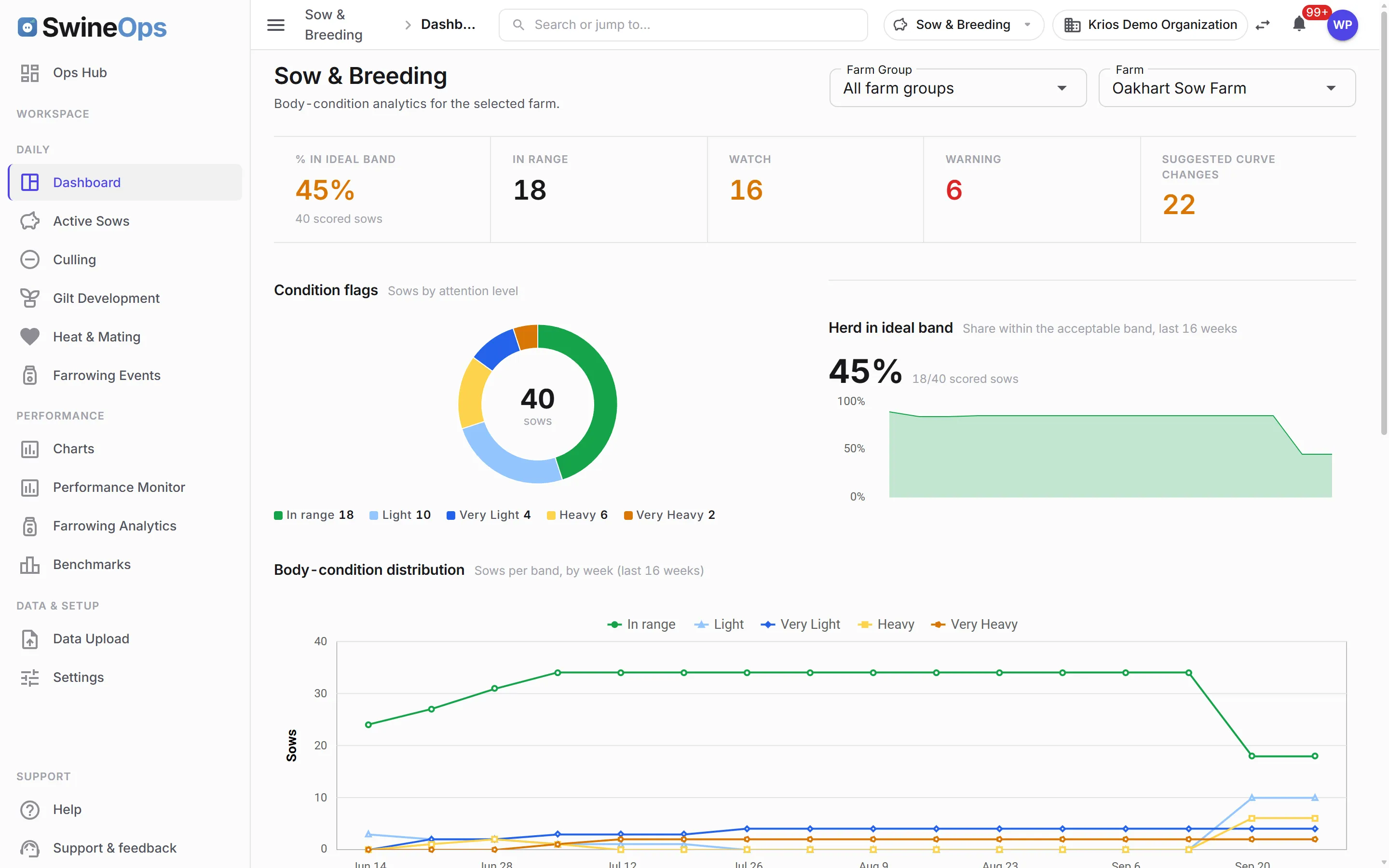Screen dimensions: 1389x868
Task: Toggle In range series in chart legend
Action: (x=641, y=624)
